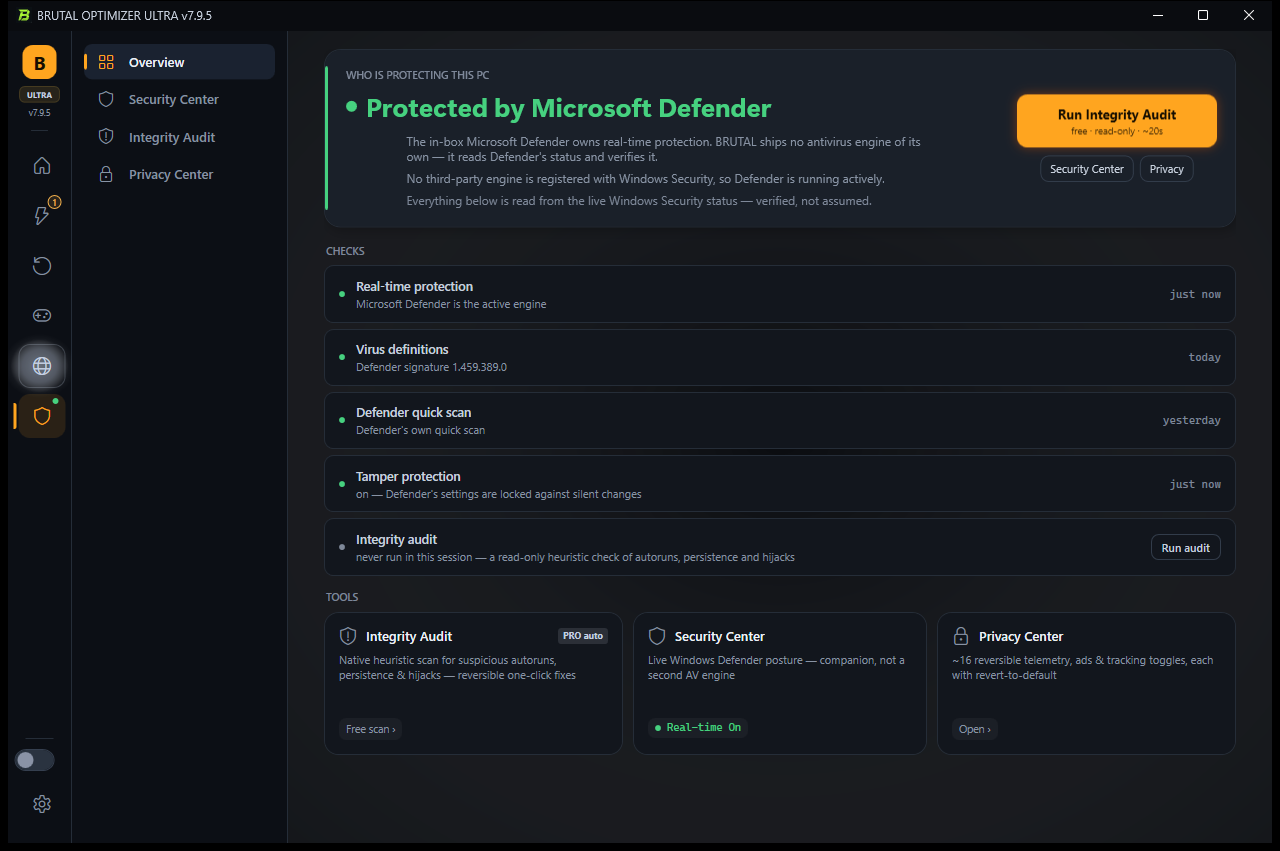The height and width of the screenshot is (851, 1280).
Task: Click the Overview grid icon in sidebar
Action: pos(106,62)
